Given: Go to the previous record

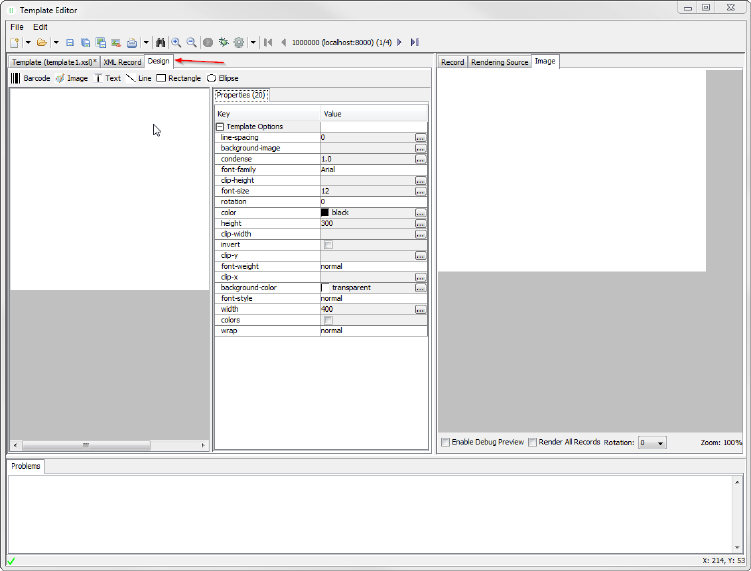Looking at the screenshot, I should tap(284, 43).
